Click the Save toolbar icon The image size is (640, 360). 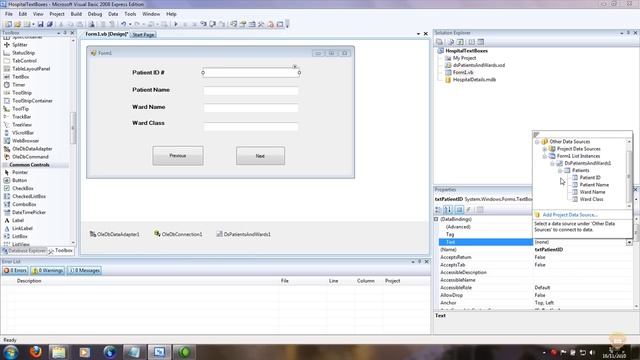[x=40, y=24]
